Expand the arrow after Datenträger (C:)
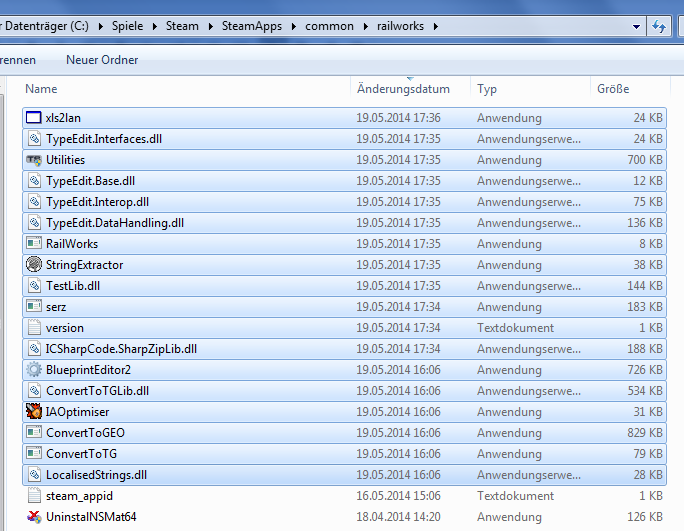The height and width of the screenshot is (531, 684). pyautogui.click(x=101, y=27)
